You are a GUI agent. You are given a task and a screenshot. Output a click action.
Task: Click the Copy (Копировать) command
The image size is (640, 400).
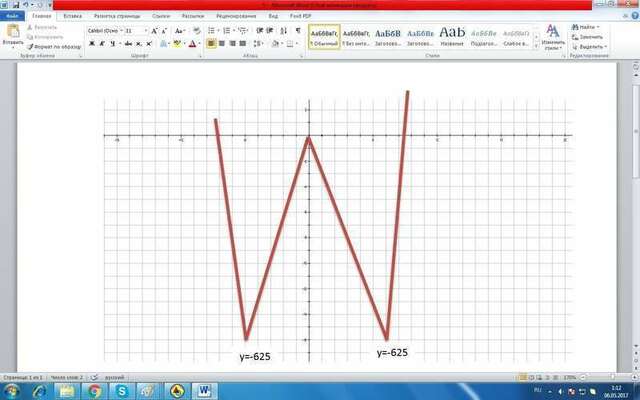[x=45, y=37]
